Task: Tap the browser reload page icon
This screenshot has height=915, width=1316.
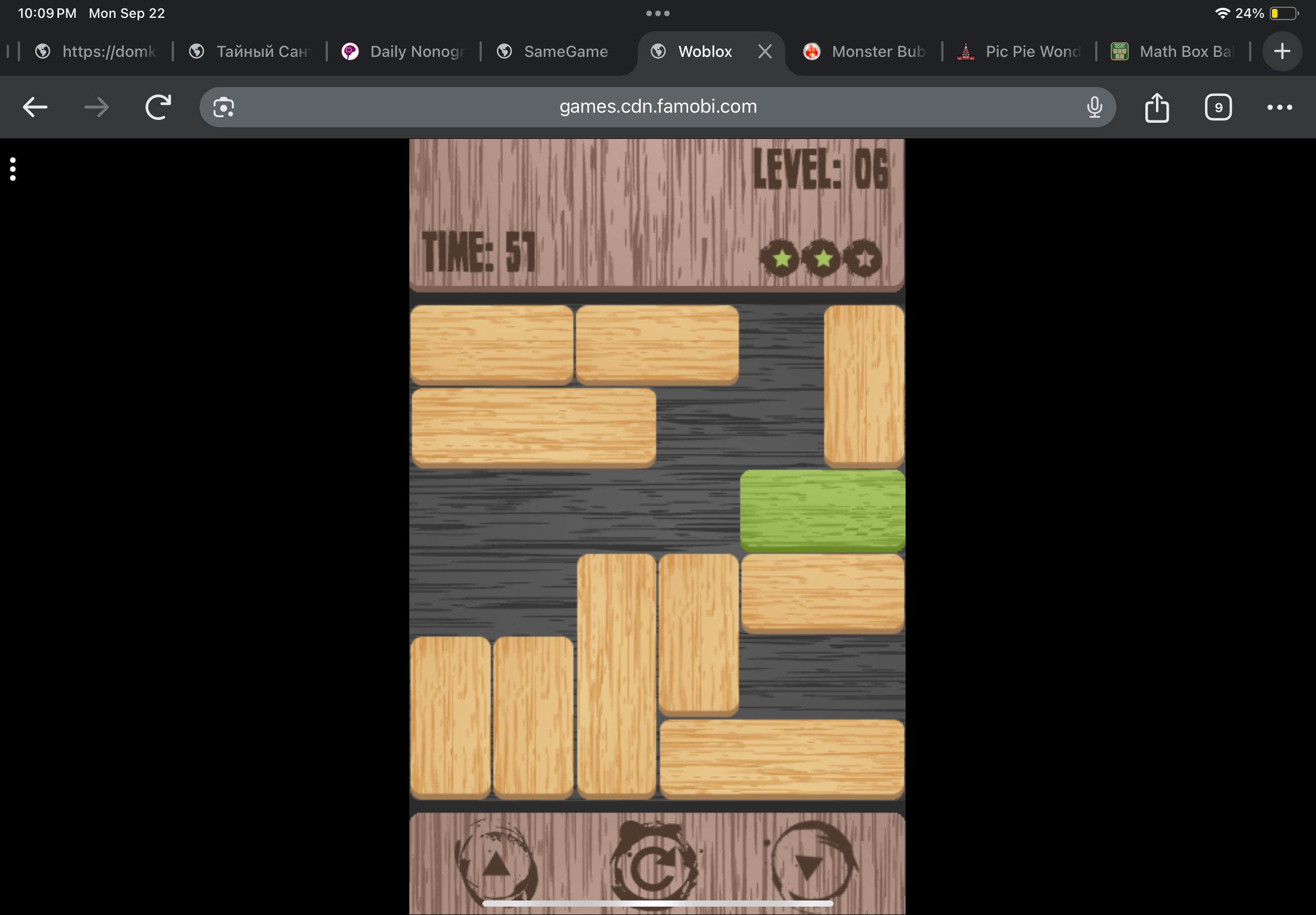Action: (x=158, y=107)
